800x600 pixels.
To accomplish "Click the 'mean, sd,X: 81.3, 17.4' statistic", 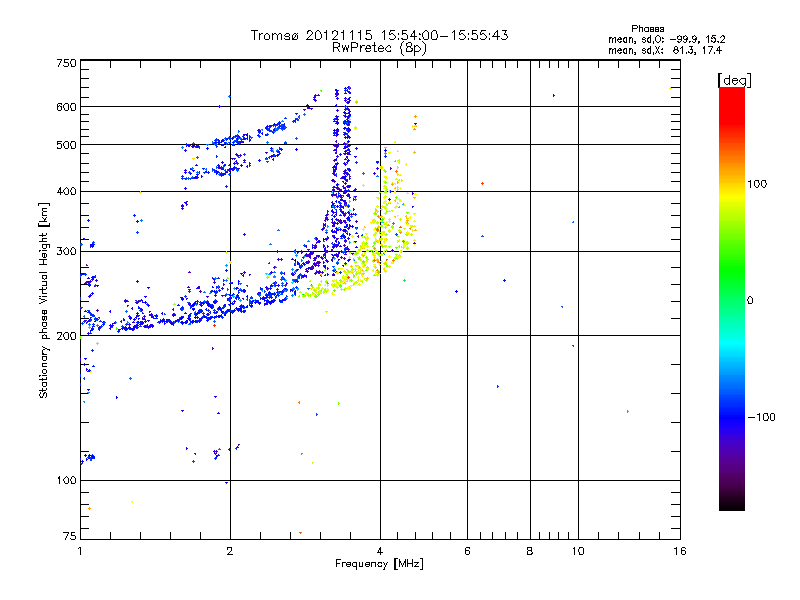I will [x=665, y=50].
